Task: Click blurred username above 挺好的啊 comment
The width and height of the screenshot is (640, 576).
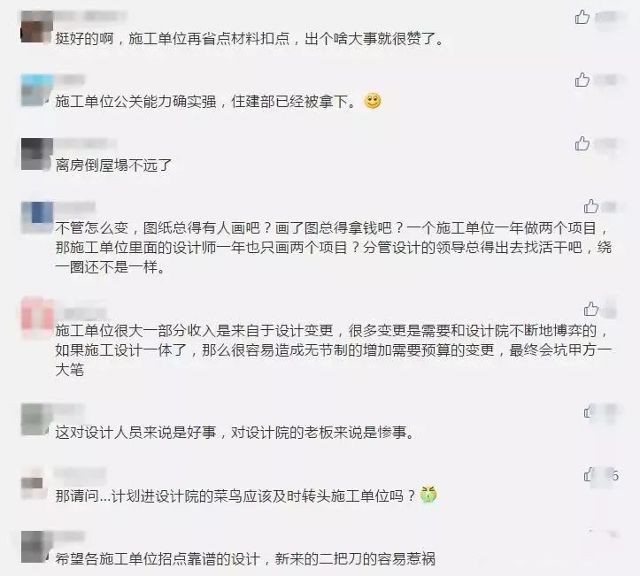Action: pyautogui.click(x=91, y=16)
